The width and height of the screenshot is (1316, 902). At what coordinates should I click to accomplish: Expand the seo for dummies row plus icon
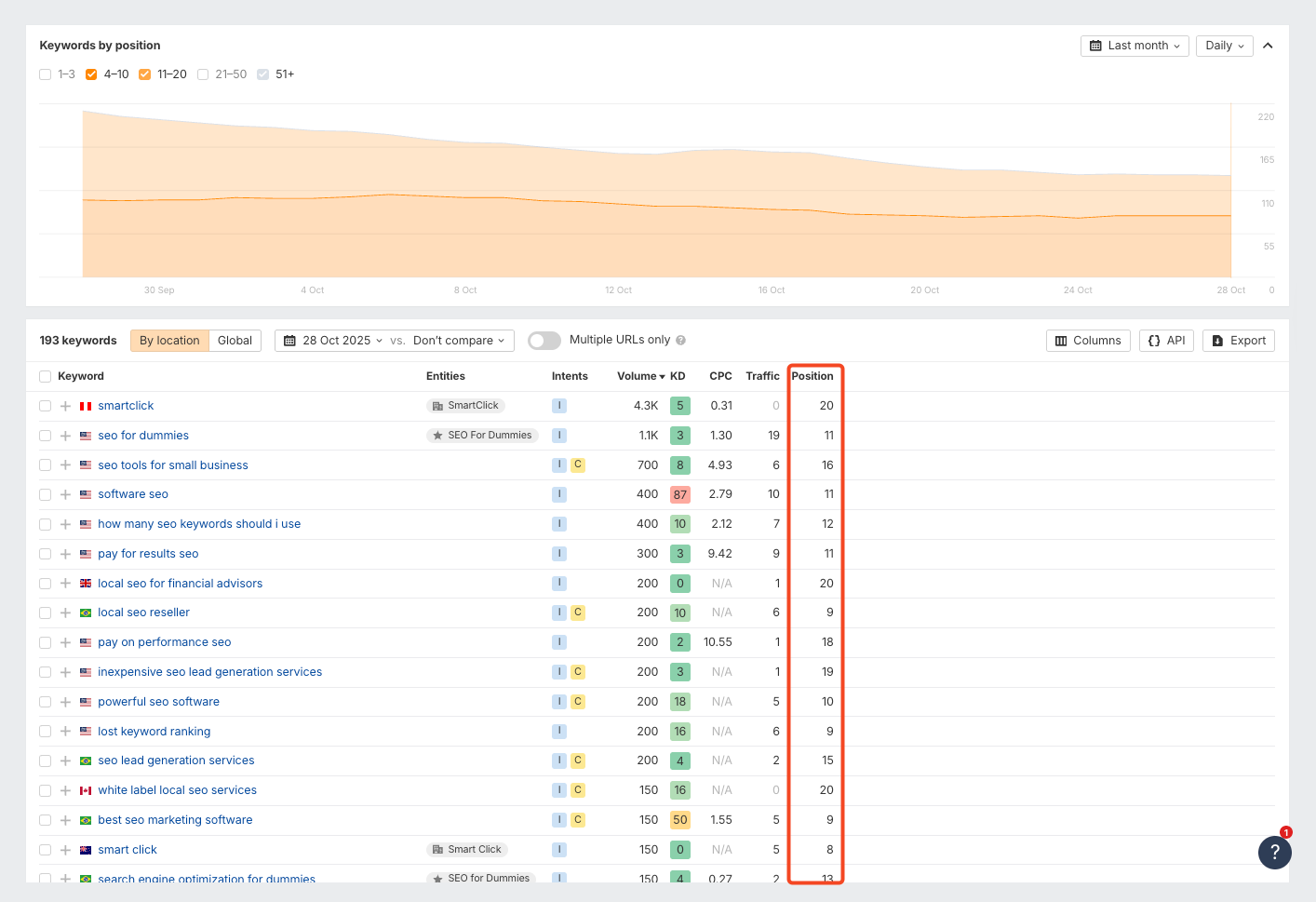65,436
